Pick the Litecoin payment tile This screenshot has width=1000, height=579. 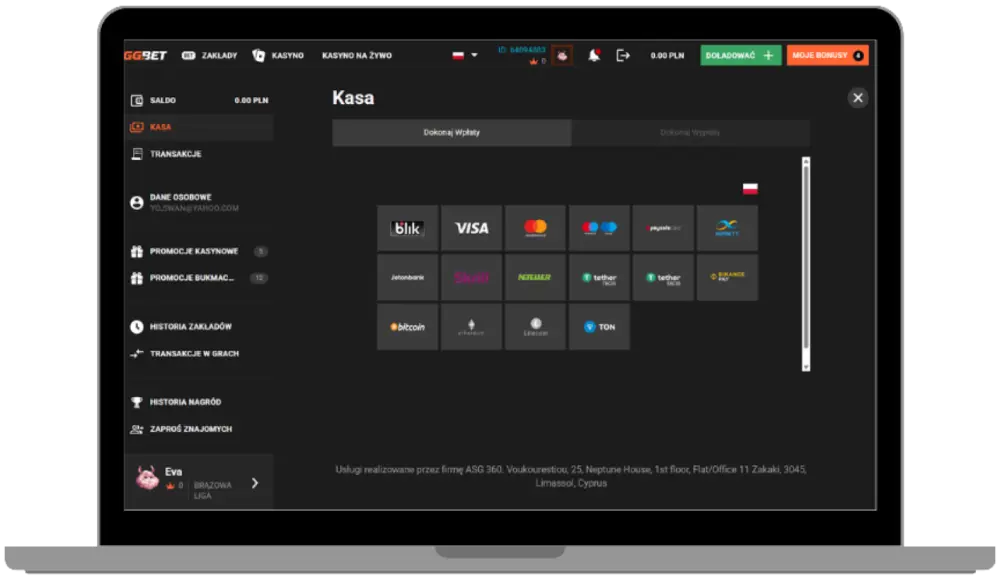coord(535,326)
